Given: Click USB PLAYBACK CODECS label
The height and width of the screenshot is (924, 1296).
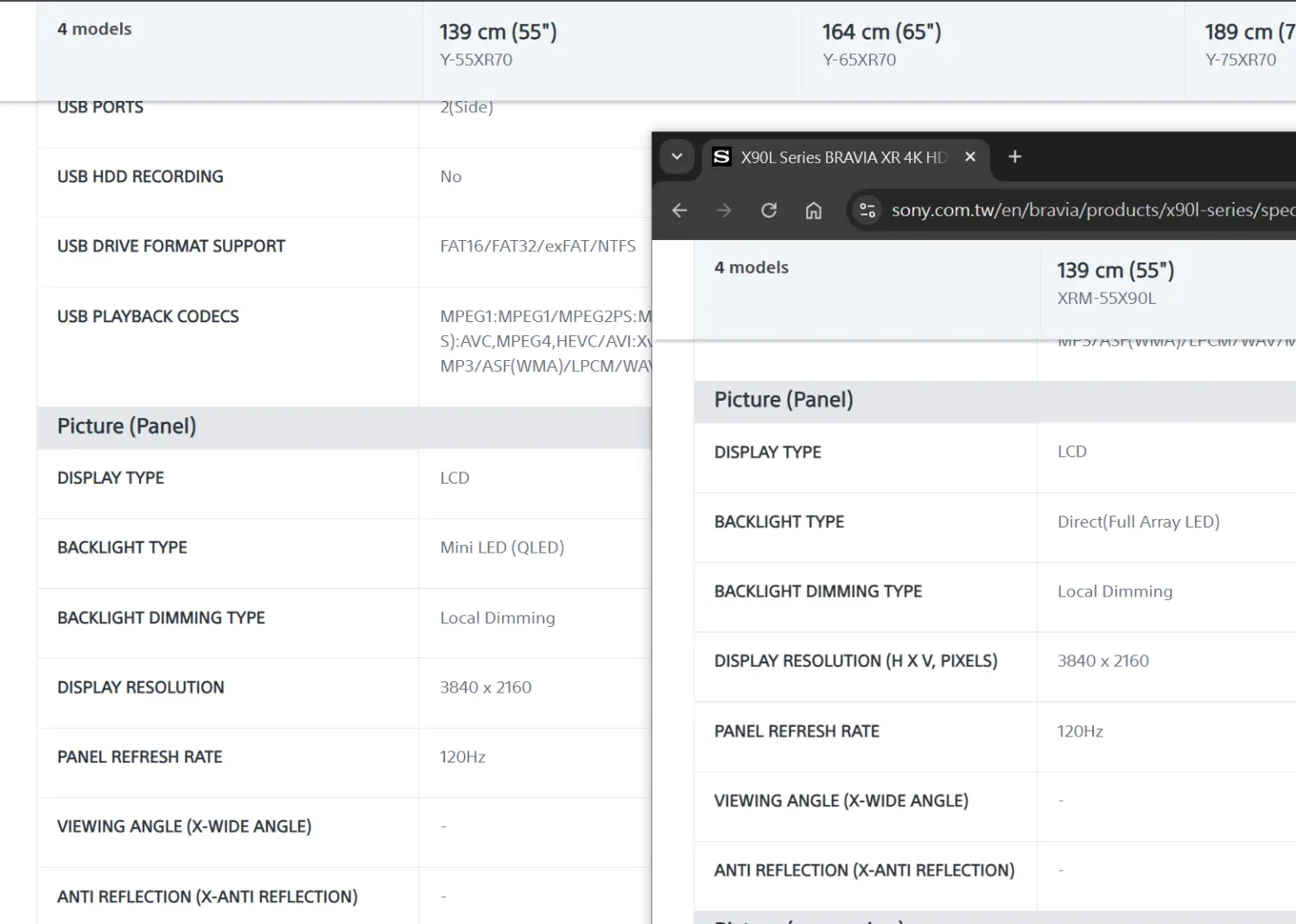Looking at the screenshot, I should 148,316.
